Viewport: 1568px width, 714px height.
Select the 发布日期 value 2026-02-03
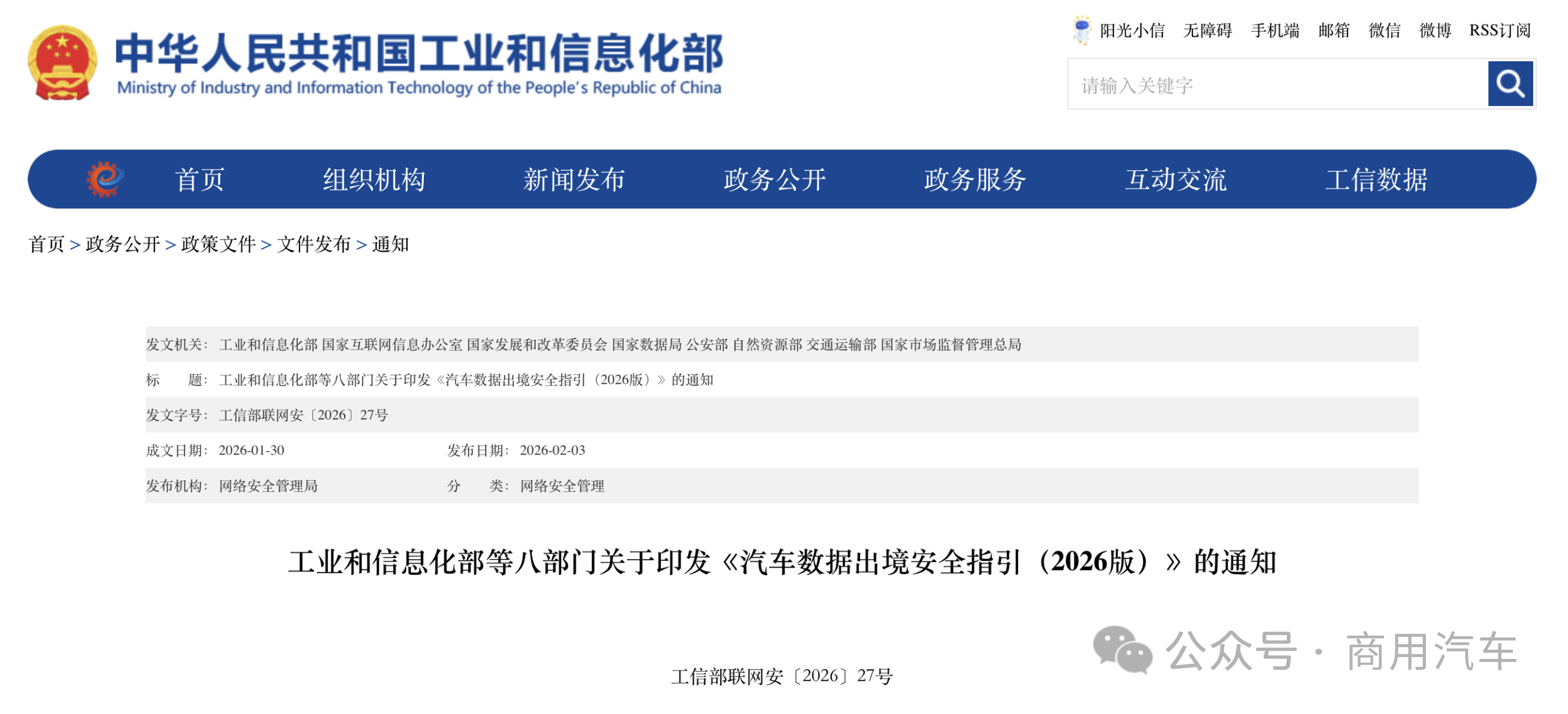[552, 450]
